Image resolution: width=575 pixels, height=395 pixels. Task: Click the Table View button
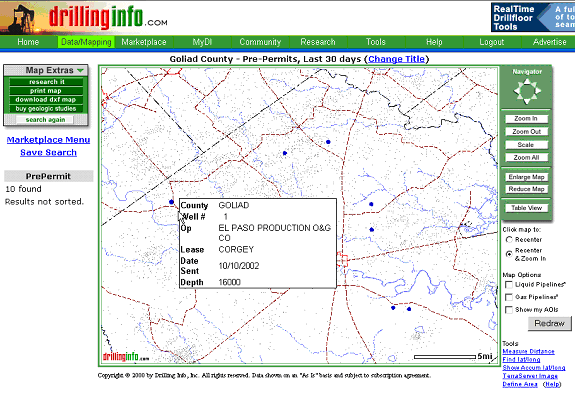[x=526, y=208]
